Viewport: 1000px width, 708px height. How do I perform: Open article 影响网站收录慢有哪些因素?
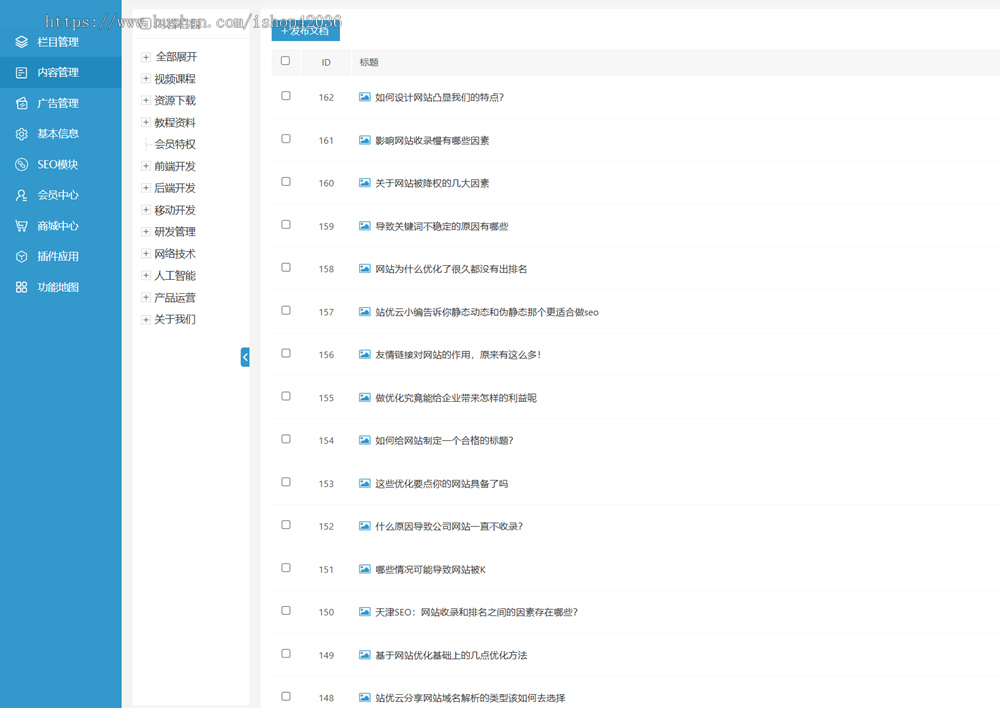tap(432, 140)
